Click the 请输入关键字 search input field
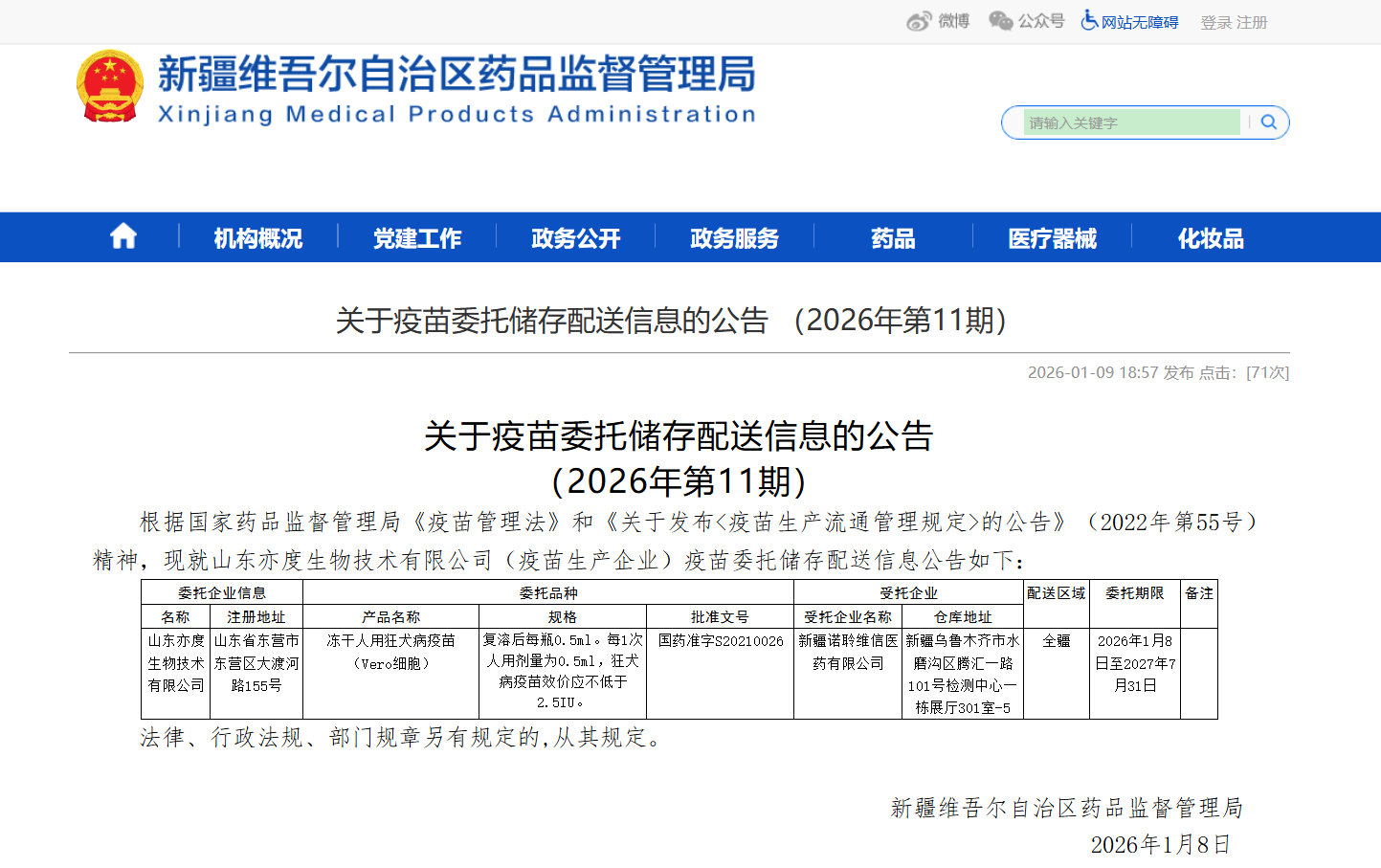Viewport: 1381px width, 868px height. point(1129,122)
